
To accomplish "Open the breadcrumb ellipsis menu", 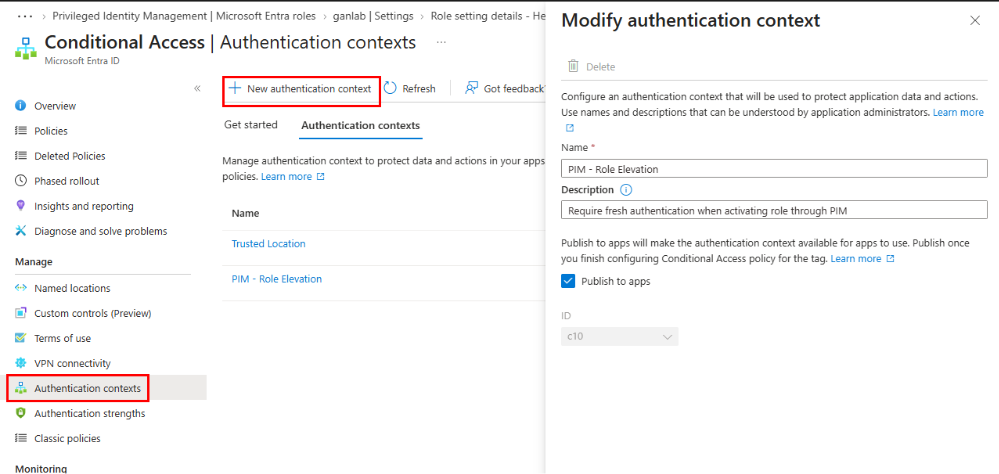I will (x=24, y=16).
